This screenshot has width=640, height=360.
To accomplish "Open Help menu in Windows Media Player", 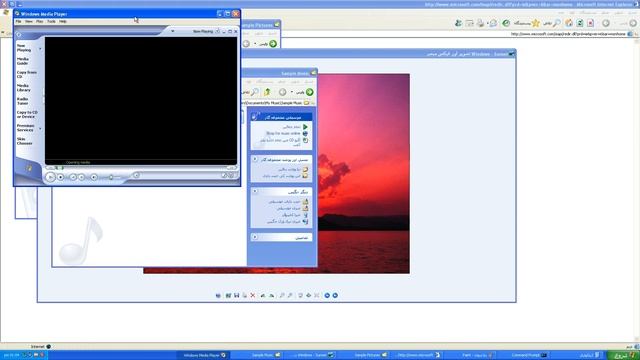I will (62, 21).
